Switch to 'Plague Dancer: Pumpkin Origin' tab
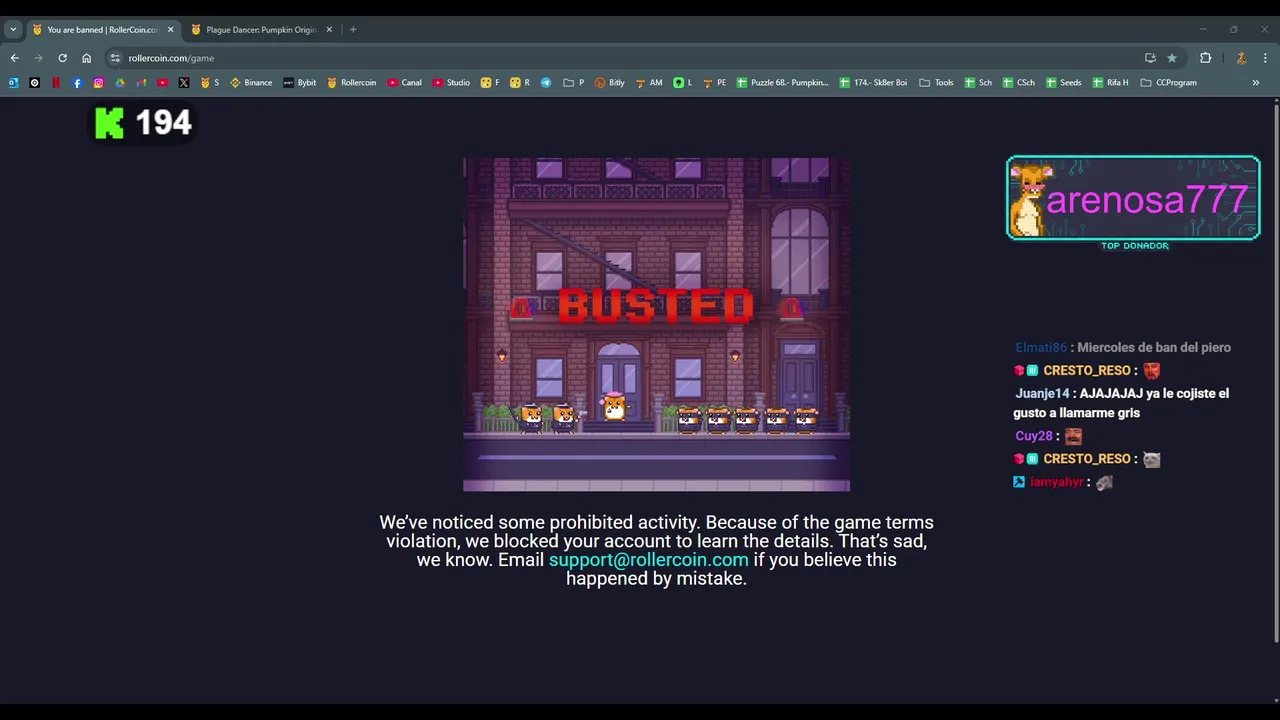The width and height of the screenshot is (1280, 720). [x=261, y=30]
